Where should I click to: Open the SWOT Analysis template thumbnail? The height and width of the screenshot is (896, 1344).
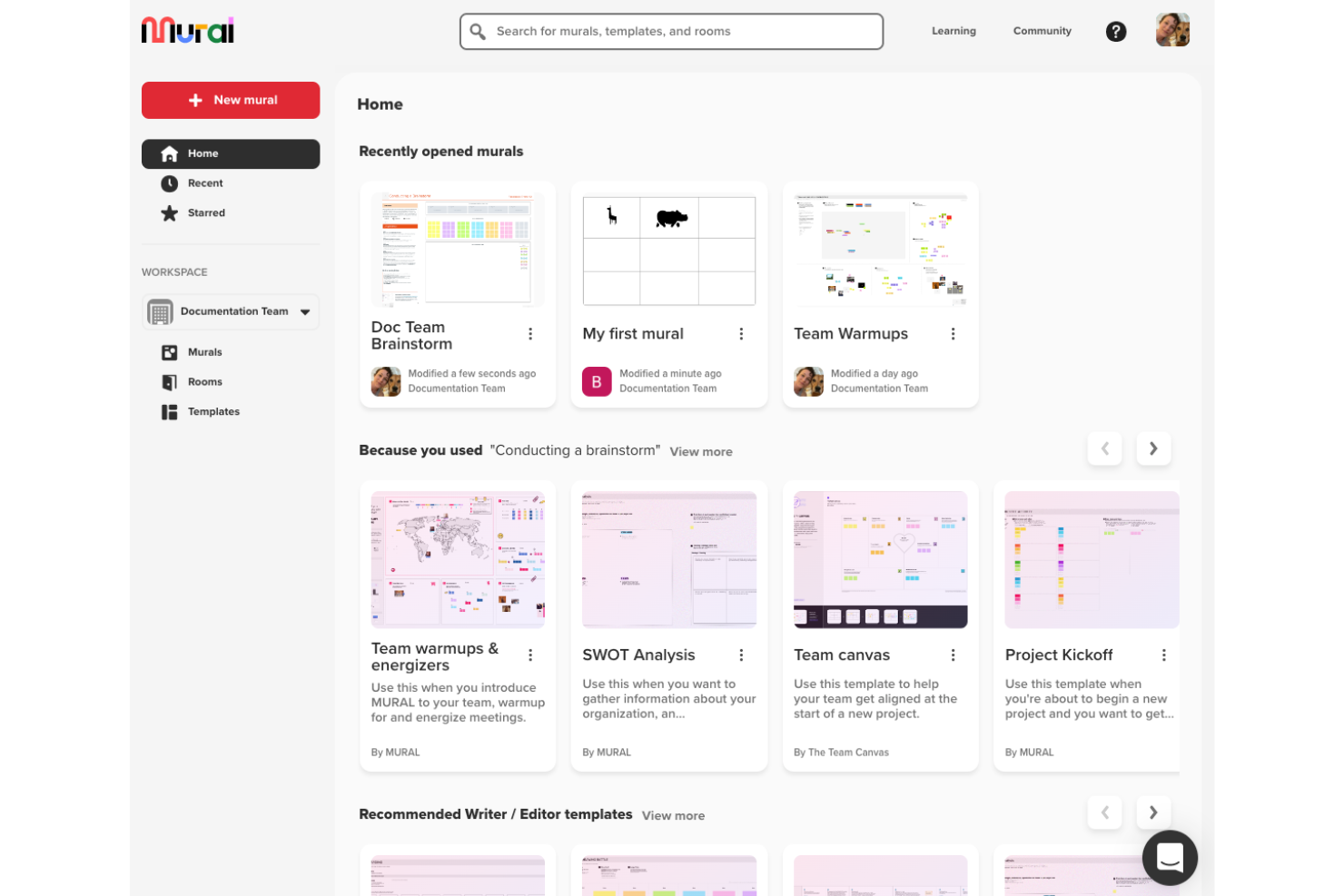pyautogui.click(x=669, y=560)
